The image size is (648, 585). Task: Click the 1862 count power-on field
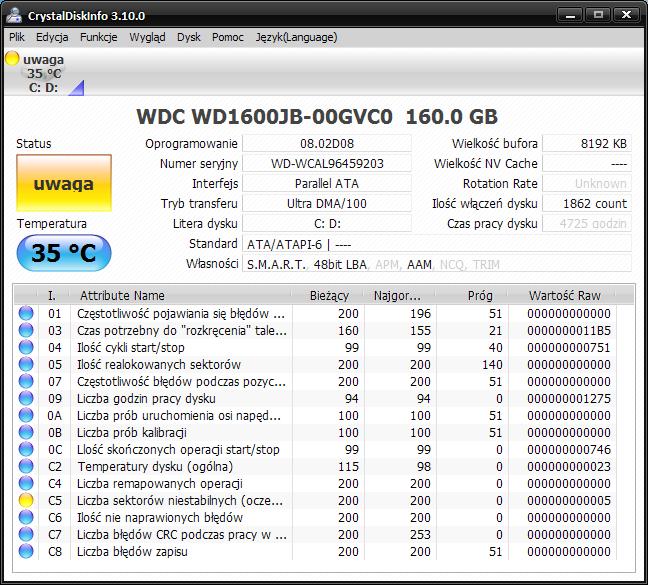587,203
